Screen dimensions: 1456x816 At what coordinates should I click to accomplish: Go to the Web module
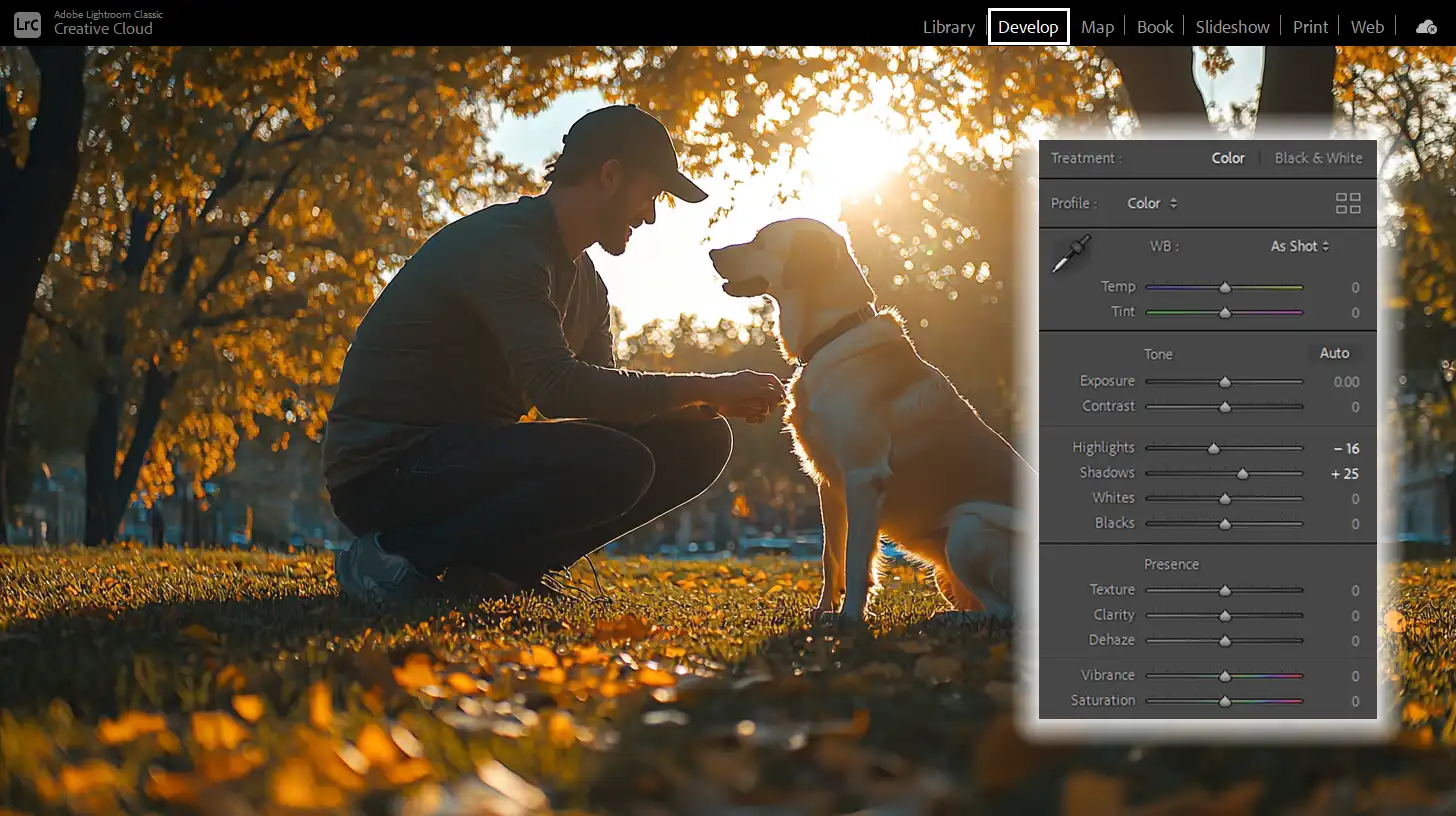pyautogui.click(x=1367, y=27)
